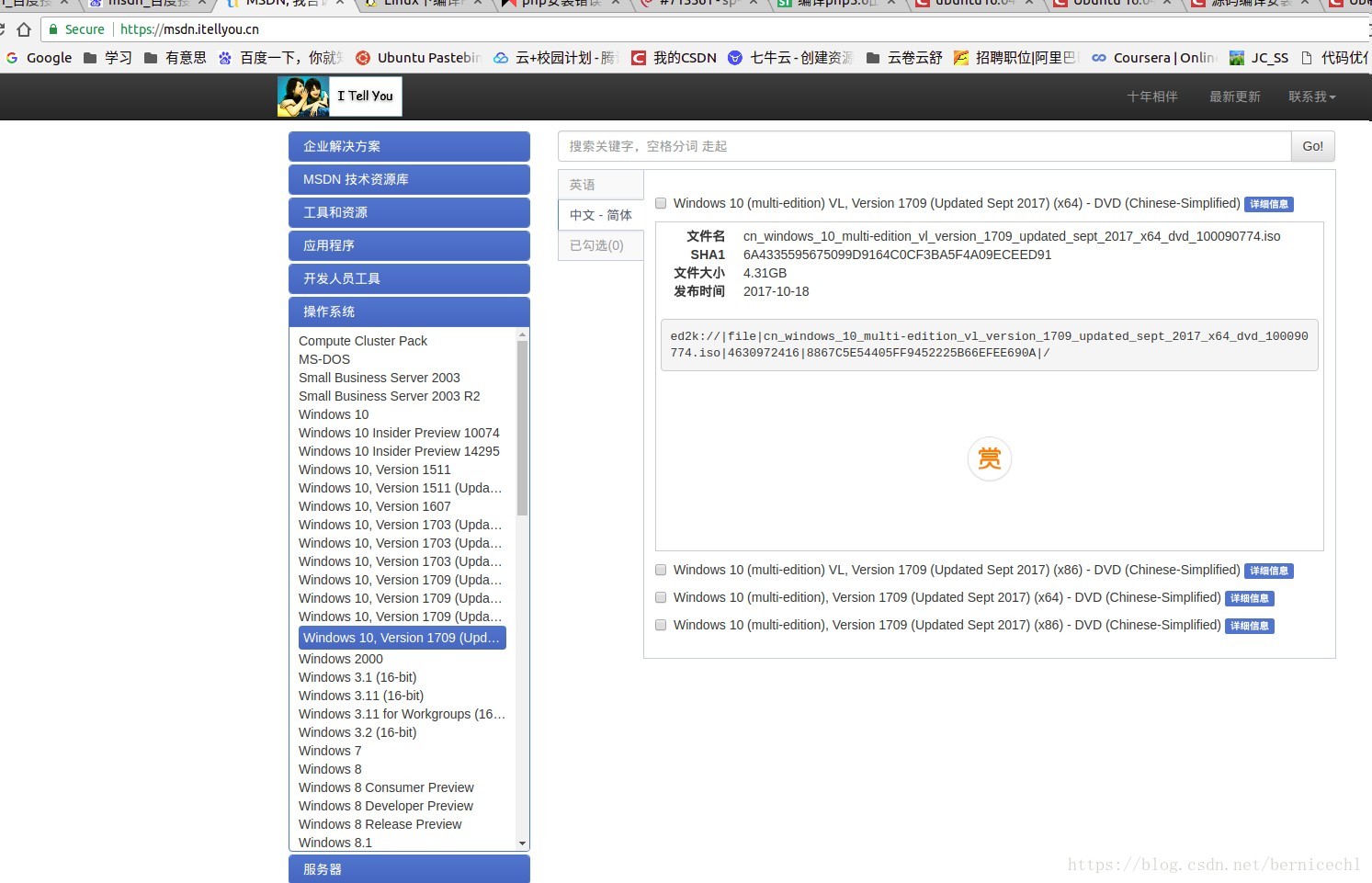Expand the 工具和资源 category
The image size is (1372, 883).
[x=409, y=212]
